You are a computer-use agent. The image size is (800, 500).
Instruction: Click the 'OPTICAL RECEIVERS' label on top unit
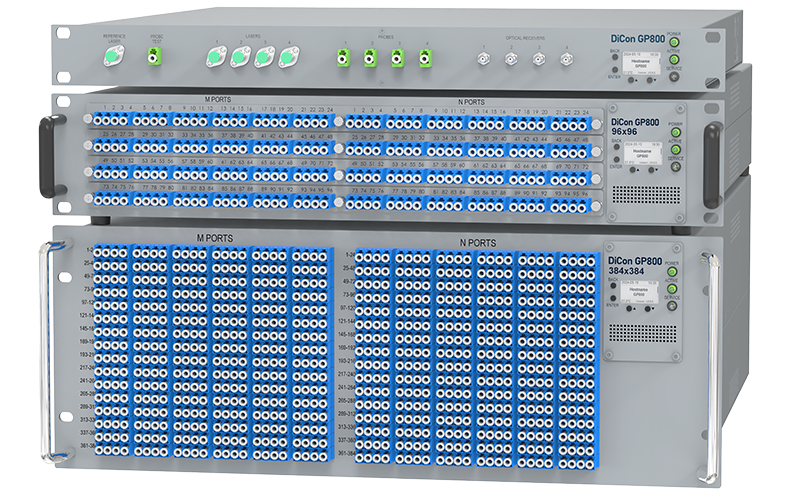pos(526,38)
